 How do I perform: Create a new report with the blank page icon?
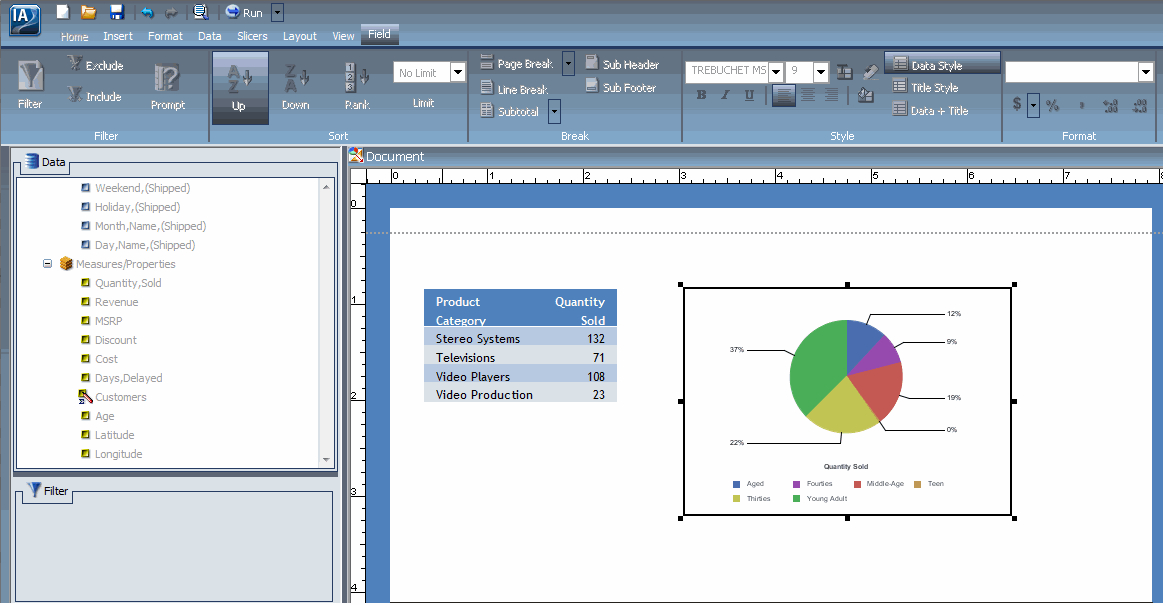pyautogui.click(x=63, y=12)
